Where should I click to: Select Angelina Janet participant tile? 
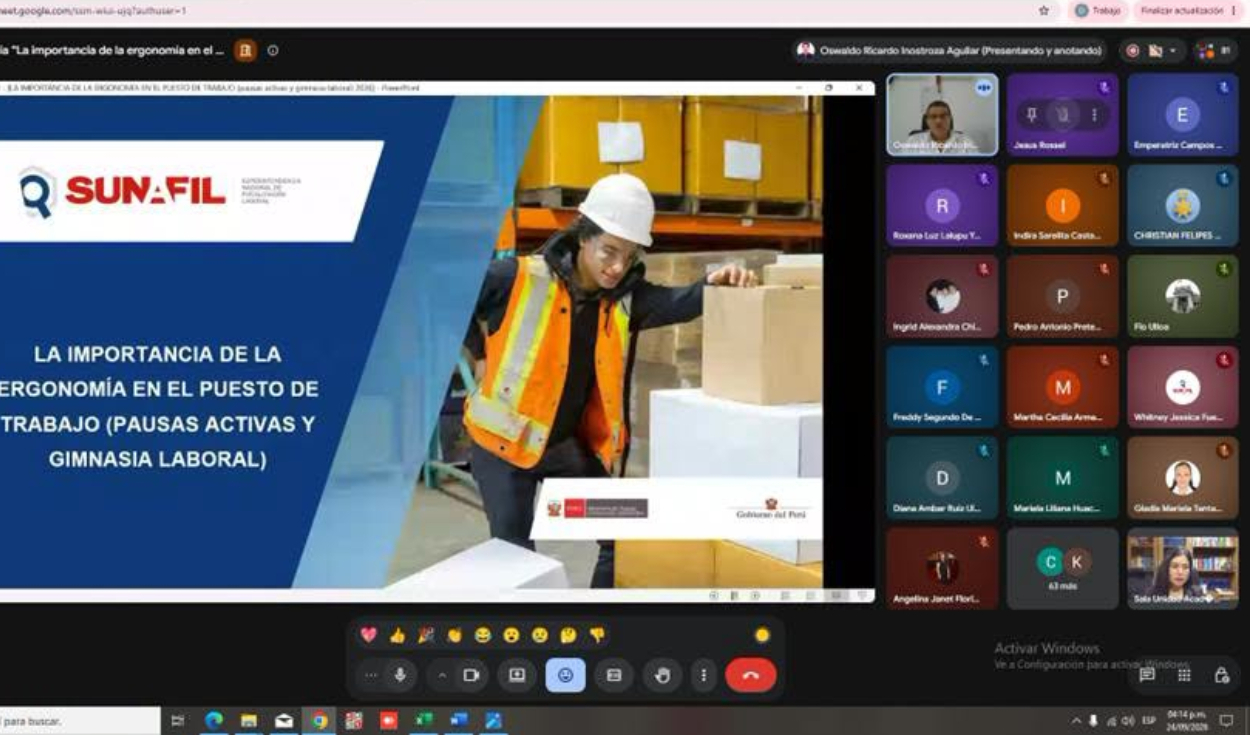tap(942, 569)
